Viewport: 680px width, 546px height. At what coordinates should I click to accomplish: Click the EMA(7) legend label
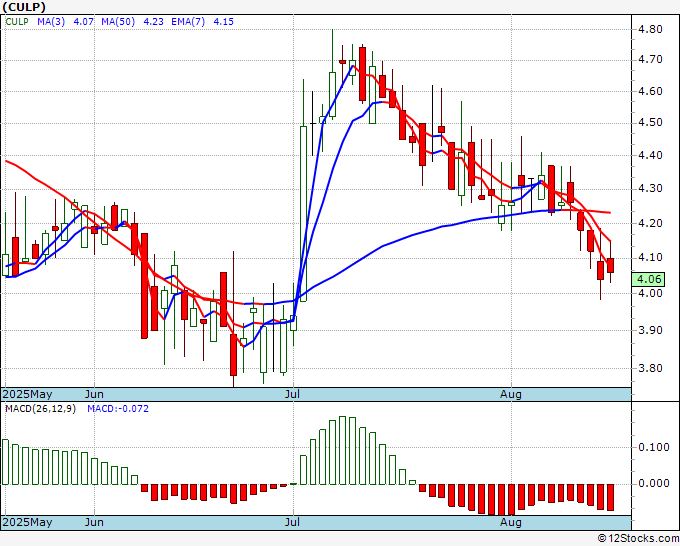click(x=188, y=21)
